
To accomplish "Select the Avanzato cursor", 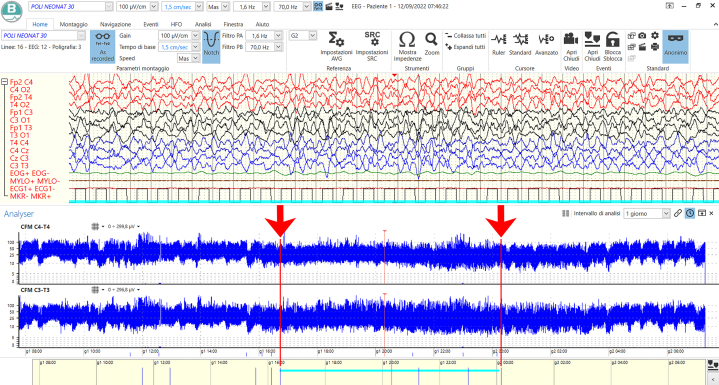I will (546, 44).
